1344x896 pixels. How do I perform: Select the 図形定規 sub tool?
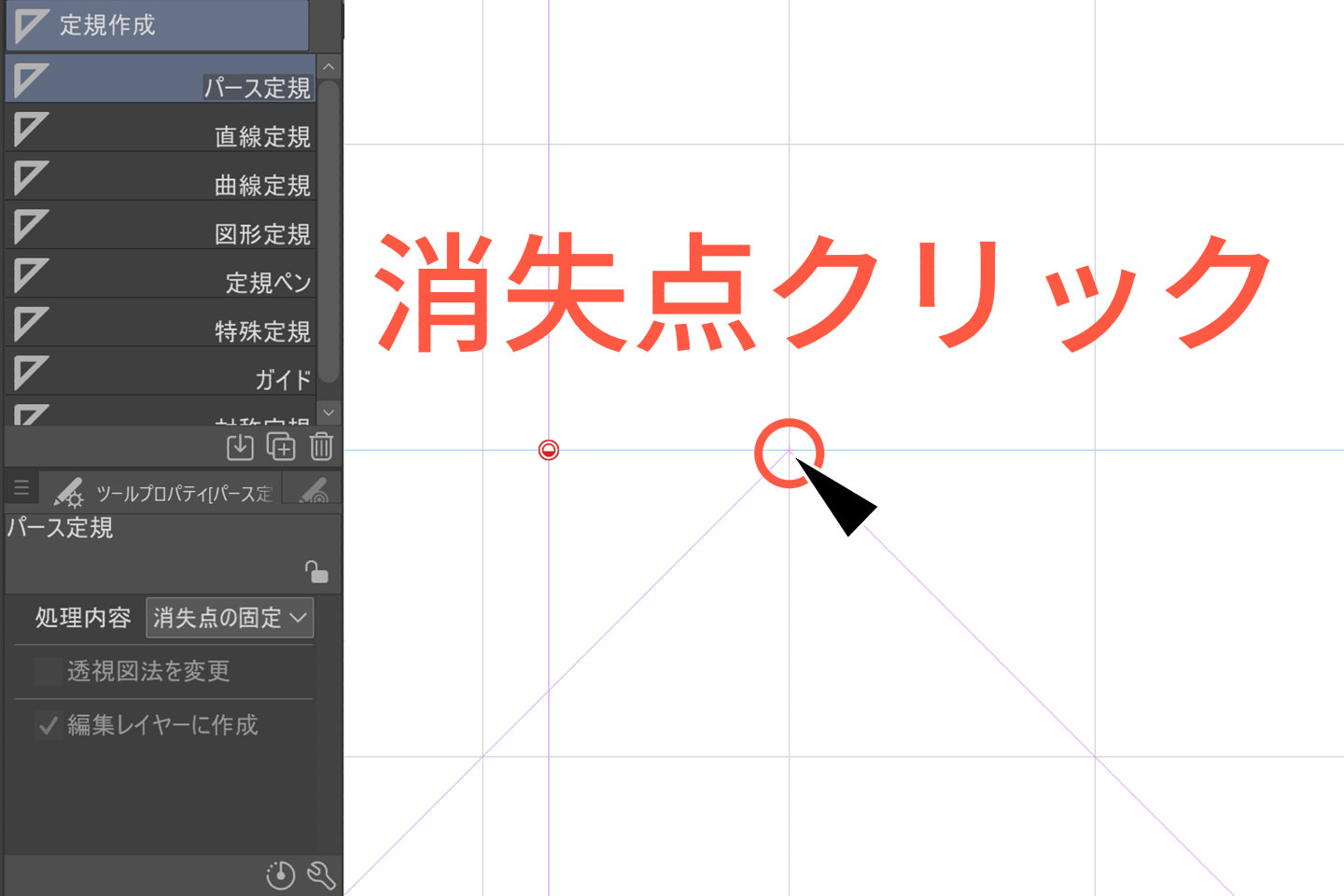point(161,225)
